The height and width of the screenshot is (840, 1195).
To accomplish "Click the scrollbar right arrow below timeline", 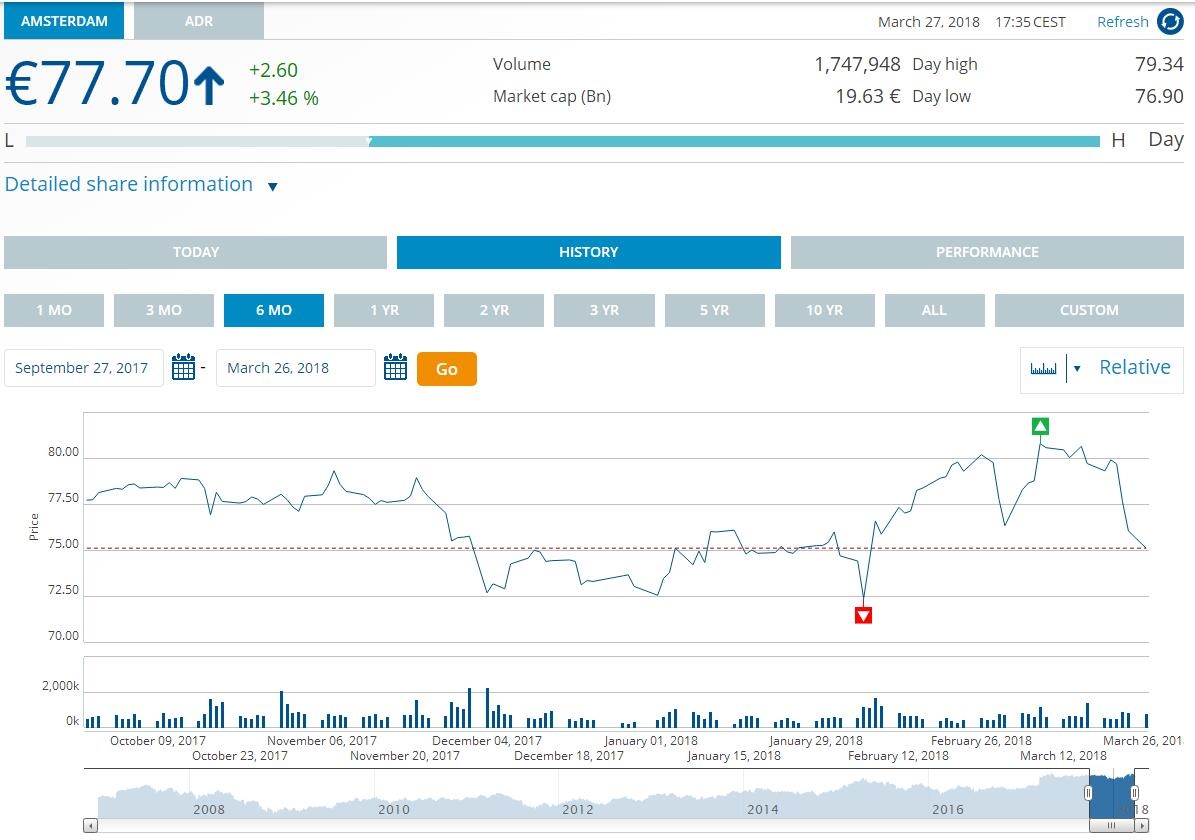I will (x=1142, y=826).
